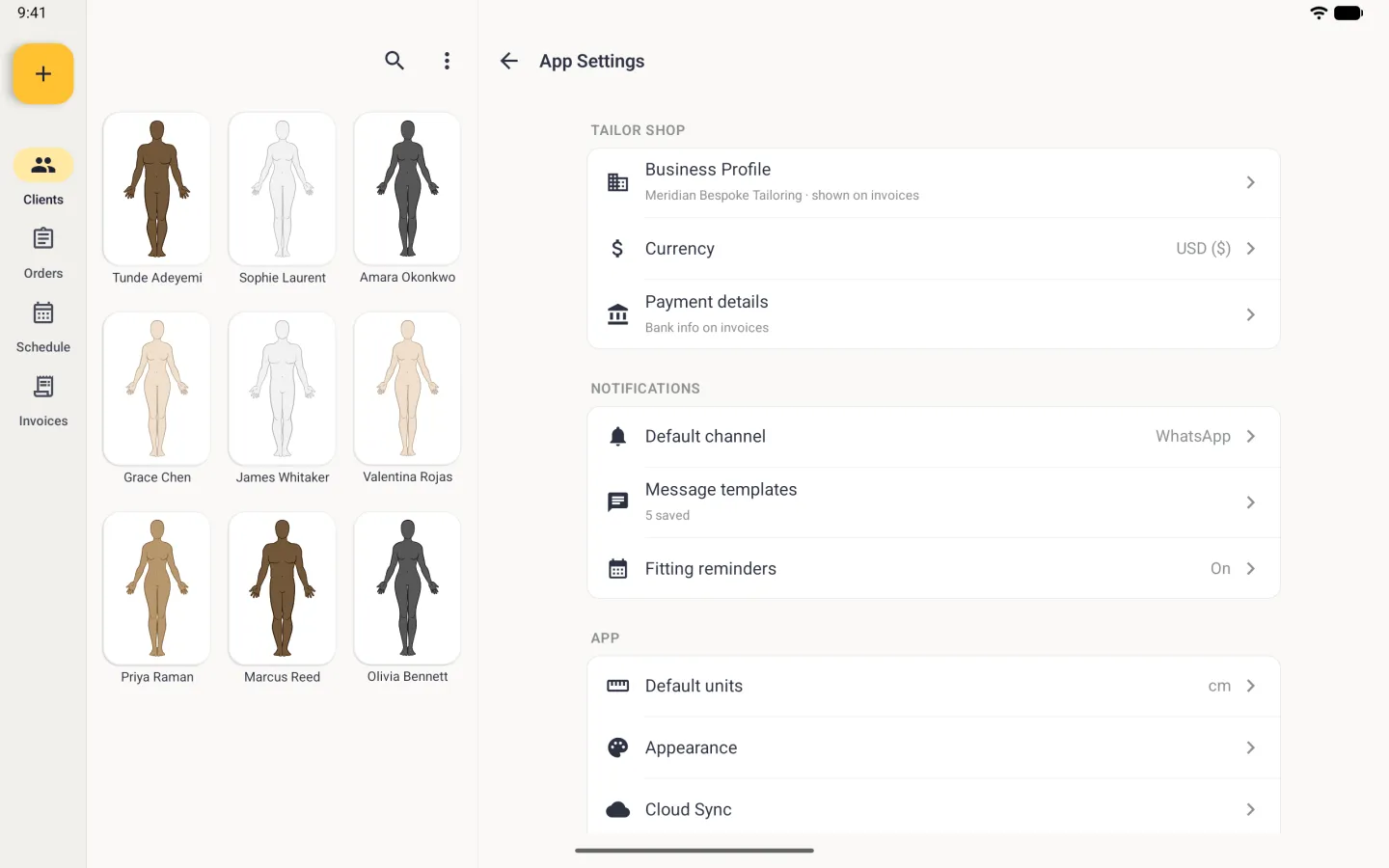Click the Currency dollar sign icon
The image size is (1389, 868).
click(x=618, y=249)
